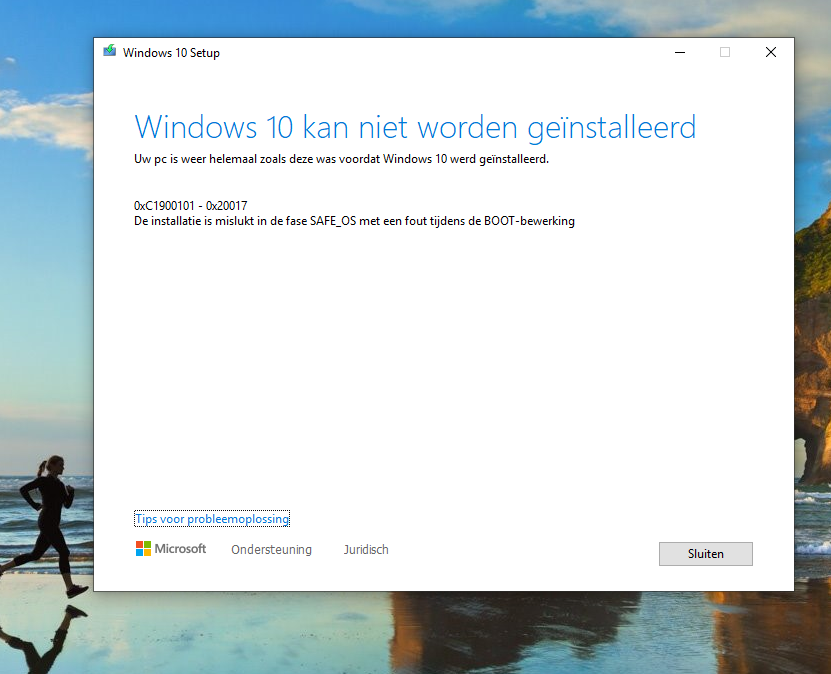Click the running woman on the wallpaper
Screen dimensions: 831x674
click(46, 525)
